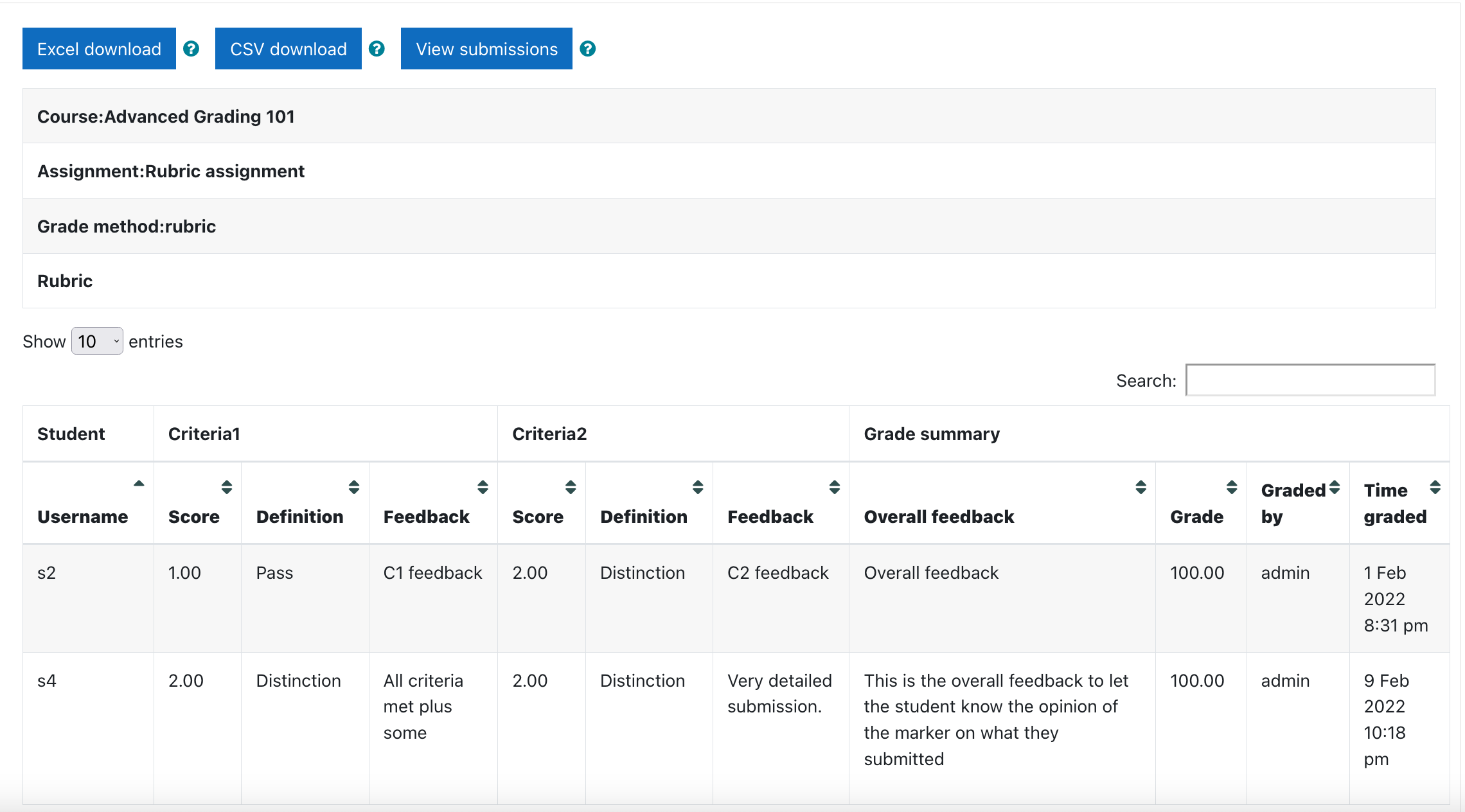
Task: Click help icon next to Excel download
Action: pyautogui.click(x=191, y=49)
